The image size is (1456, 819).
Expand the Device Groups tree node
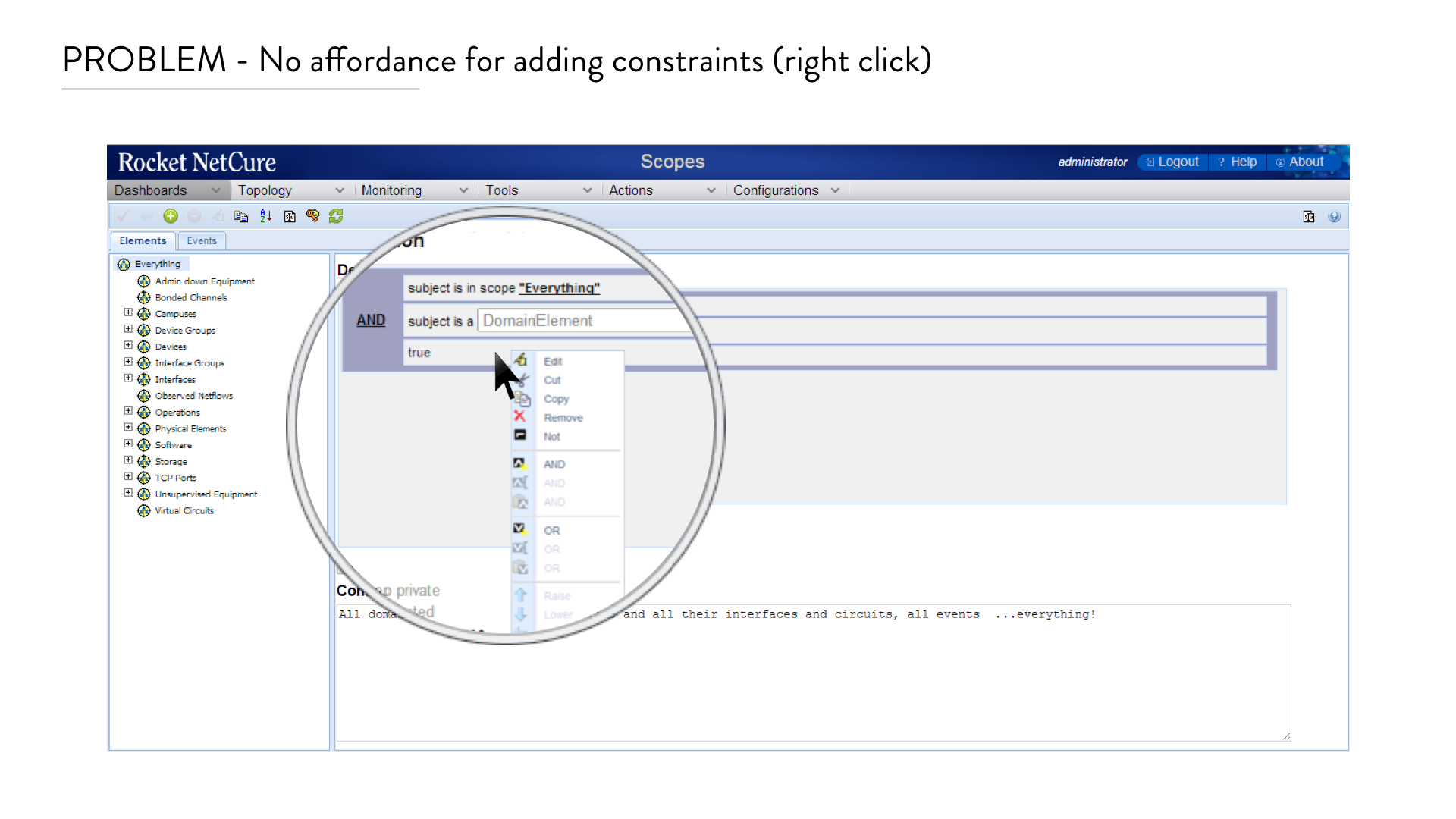point(128,329)
